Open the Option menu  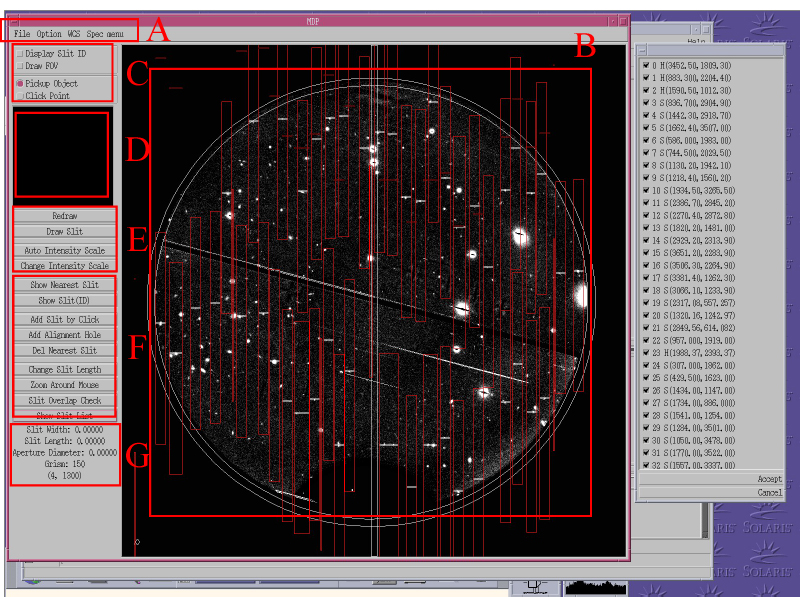(x=49, y=34)
